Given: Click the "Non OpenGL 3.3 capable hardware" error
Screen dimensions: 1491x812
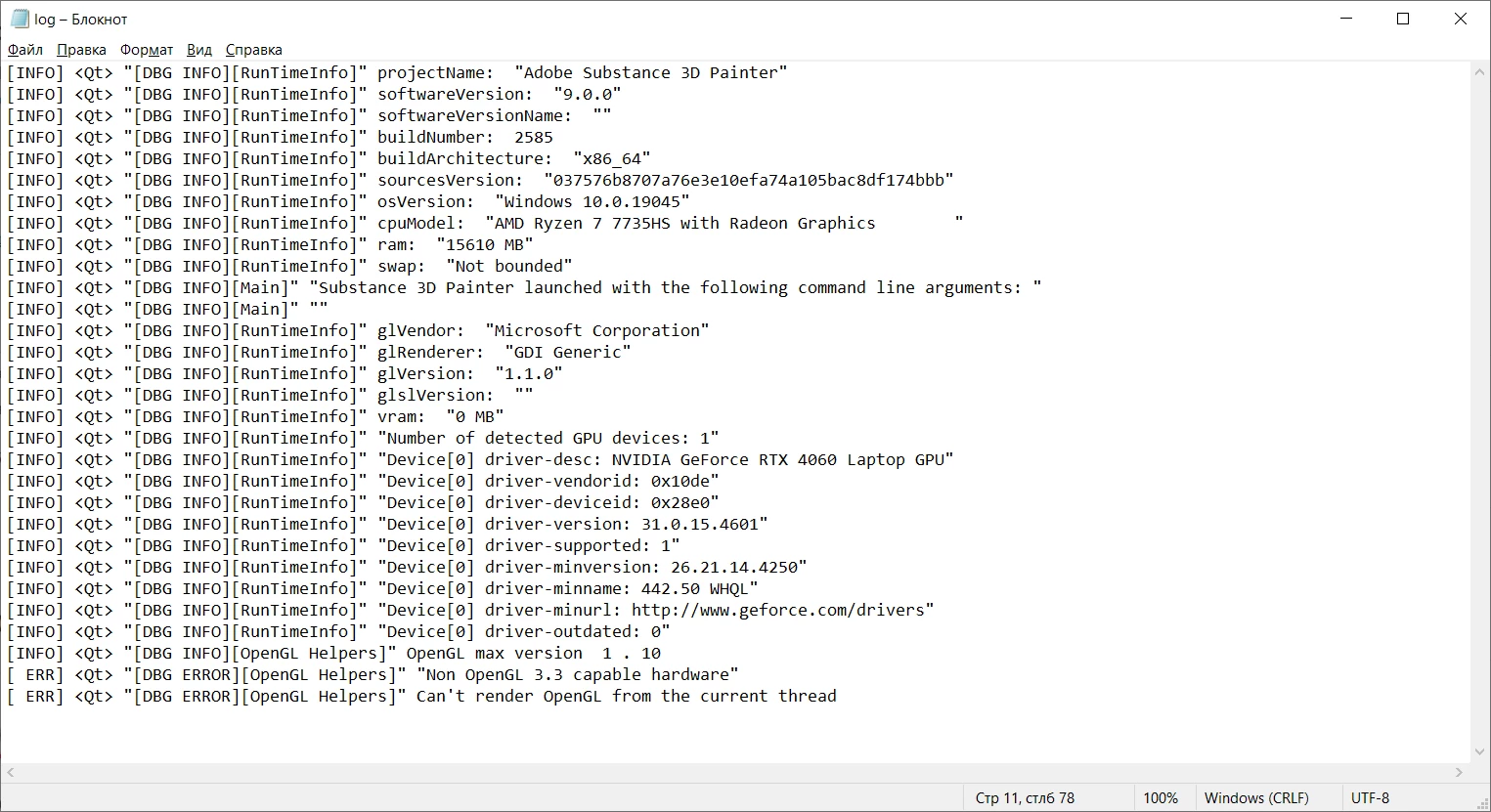Looking at the screenshot, I should point(578,674).
